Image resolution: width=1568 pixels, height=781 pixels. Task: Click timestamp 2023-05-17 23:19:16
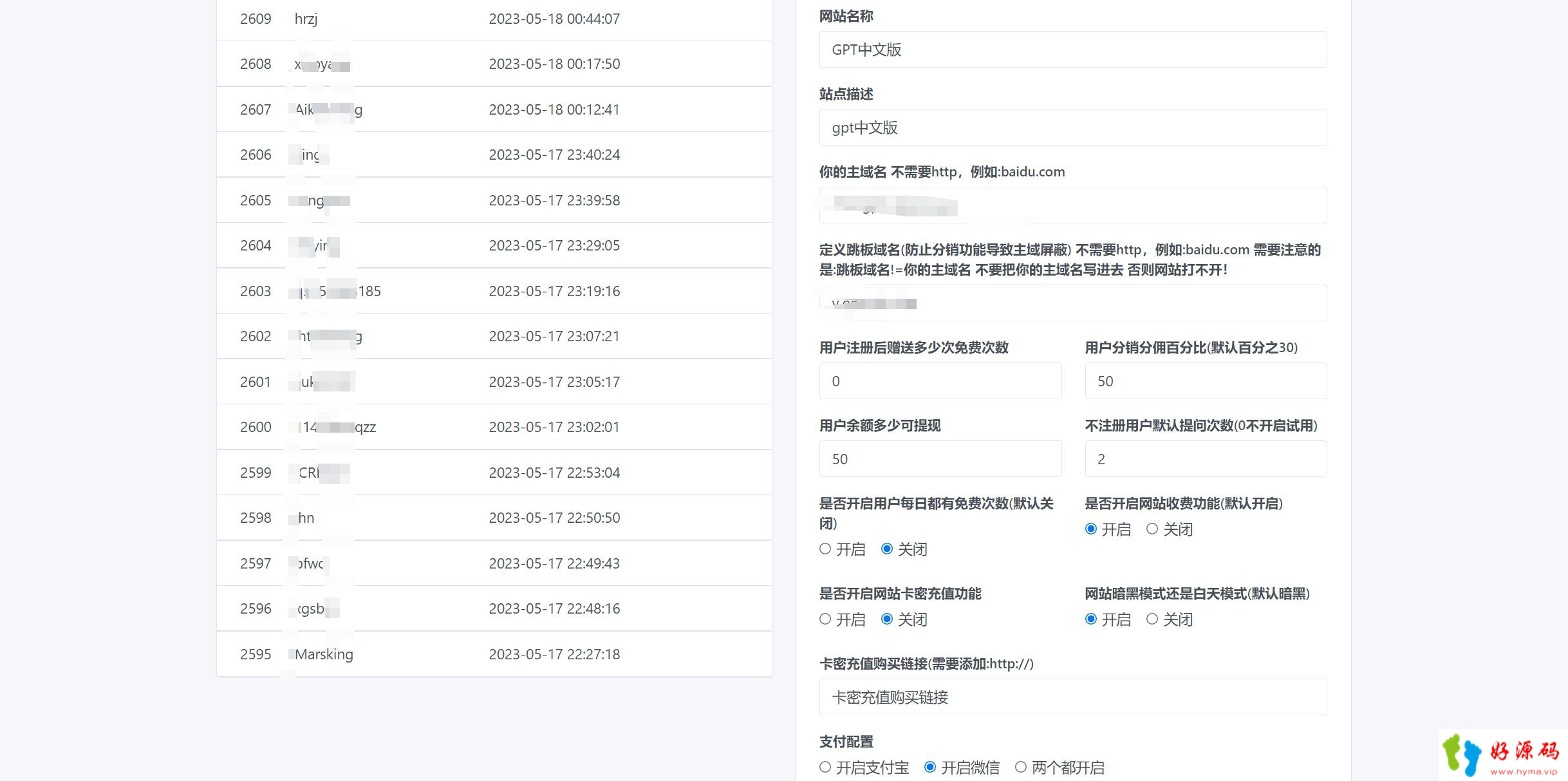click(554, 292)
